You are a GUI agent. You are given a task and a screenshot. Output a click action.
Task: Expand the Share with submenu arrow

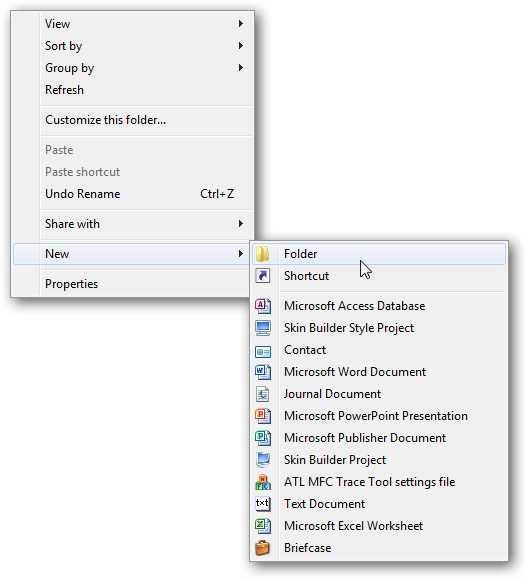pos(241,224)
